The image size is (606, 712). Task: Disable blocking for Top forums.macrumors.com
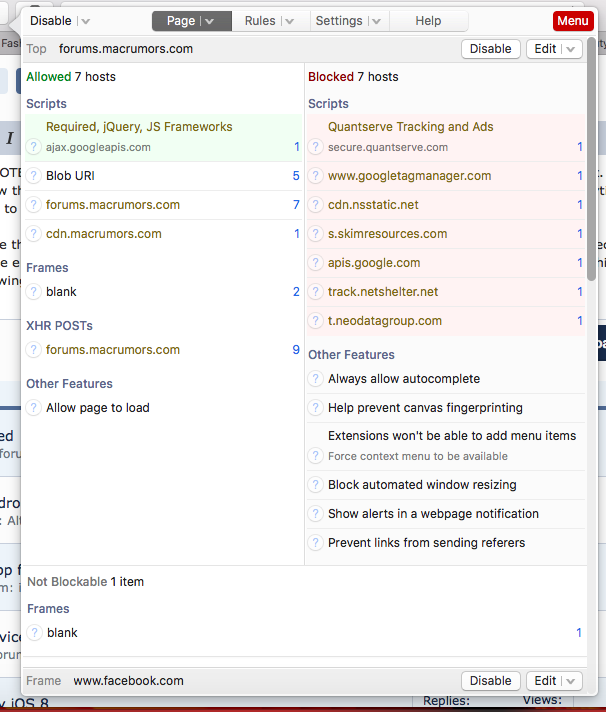pyautogui.click(x=491, y=49)
